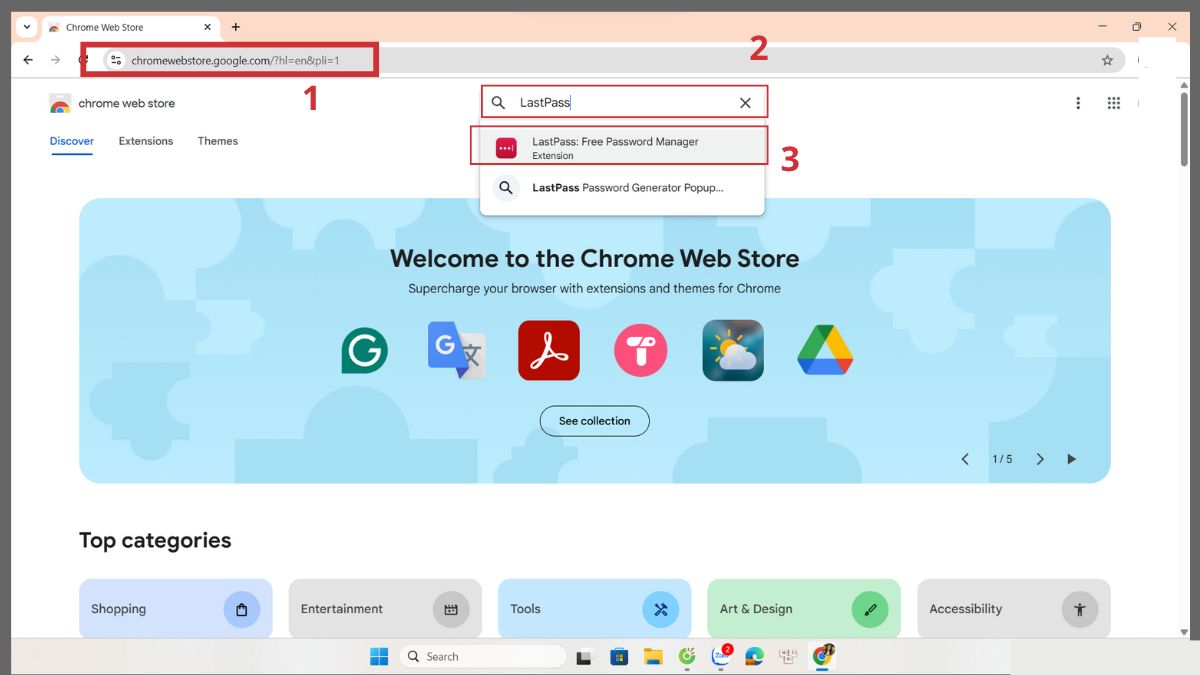1200x675 pixels.
Task: Select LastPass Password Generator Popup suggestion
Action: pos(622,187)
